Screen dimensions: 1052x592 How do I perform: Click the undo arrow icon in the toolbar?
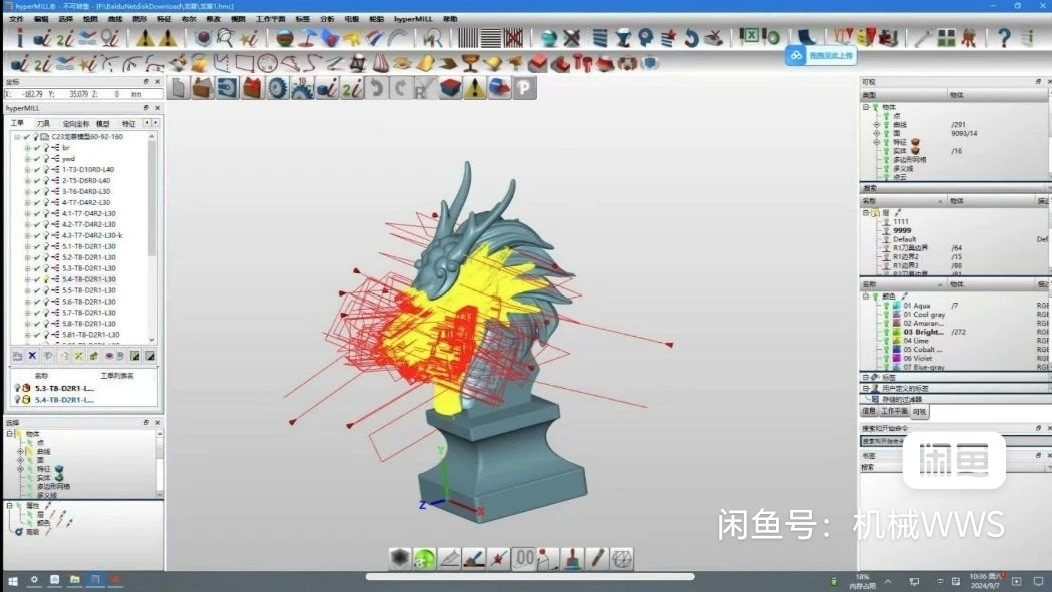pos(377,87)
